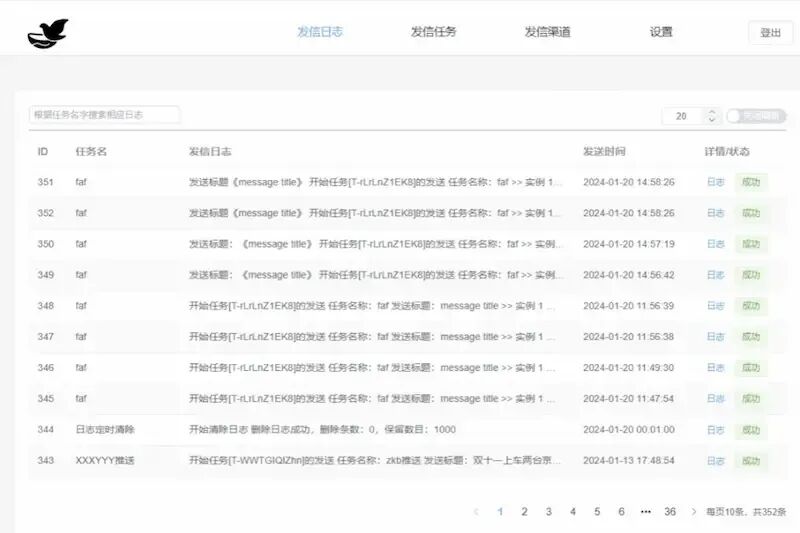The image size is (800, 533).
Task: Open the 发信日志 tab
Action: point(320,32)
